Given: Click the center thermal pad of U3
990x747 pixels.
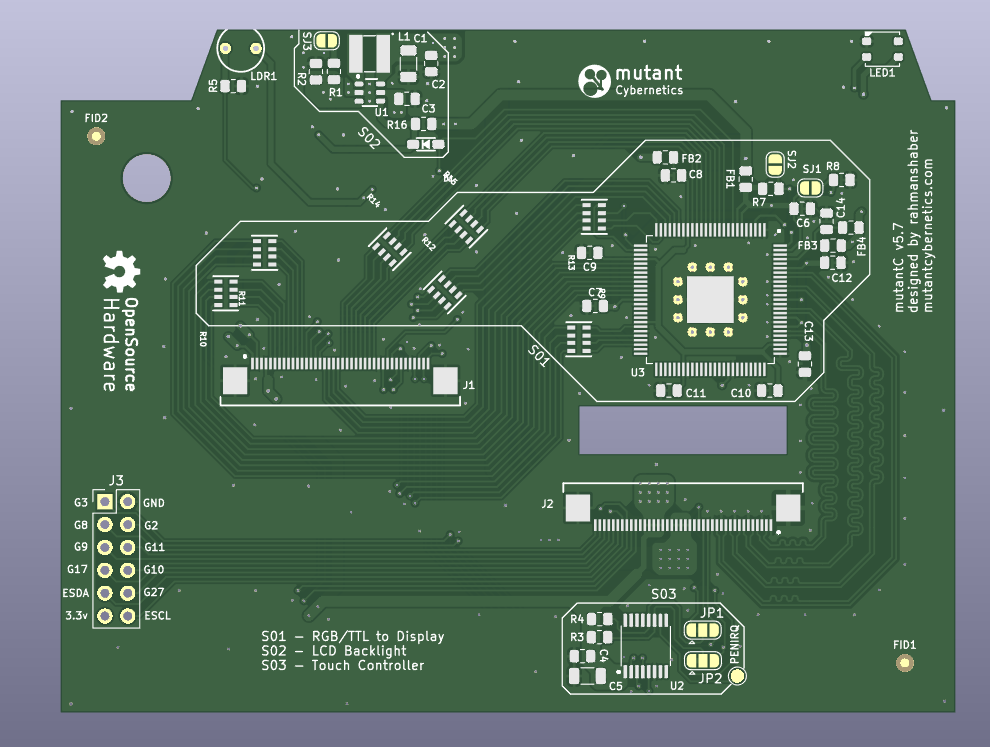Looking at the screenshot, I should click(710, 299).
